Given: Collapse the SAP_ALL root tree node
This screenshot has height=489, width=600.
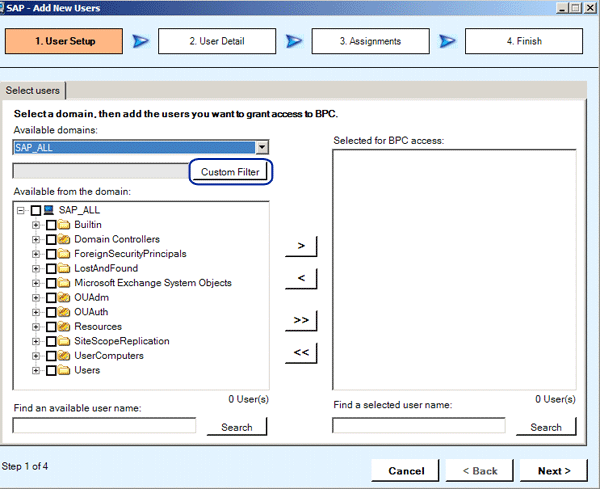Looking at the screenshot, I should tap(21, 210).
